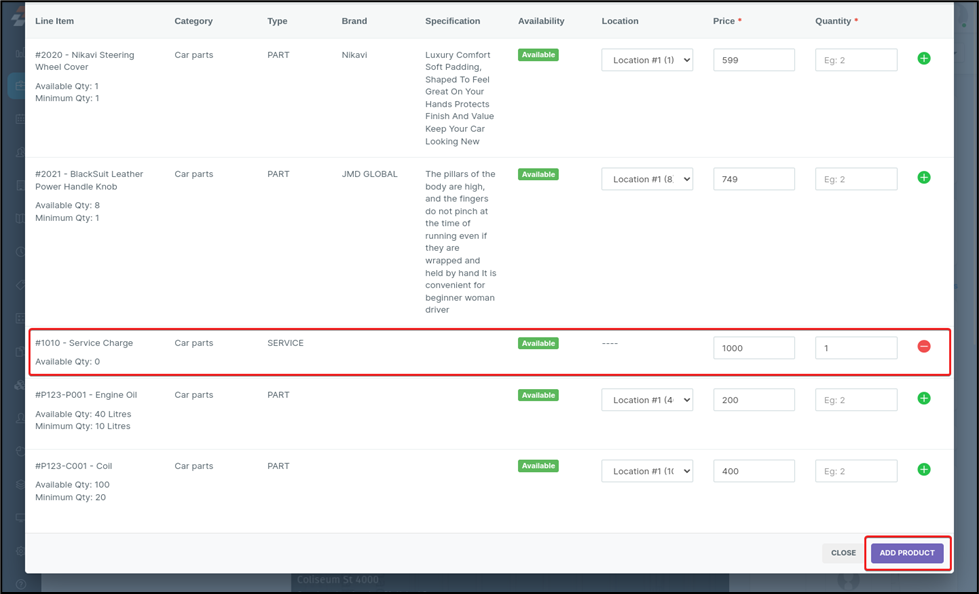
Task: Click the CLOSE button
Action: click(x=843, y=553)
